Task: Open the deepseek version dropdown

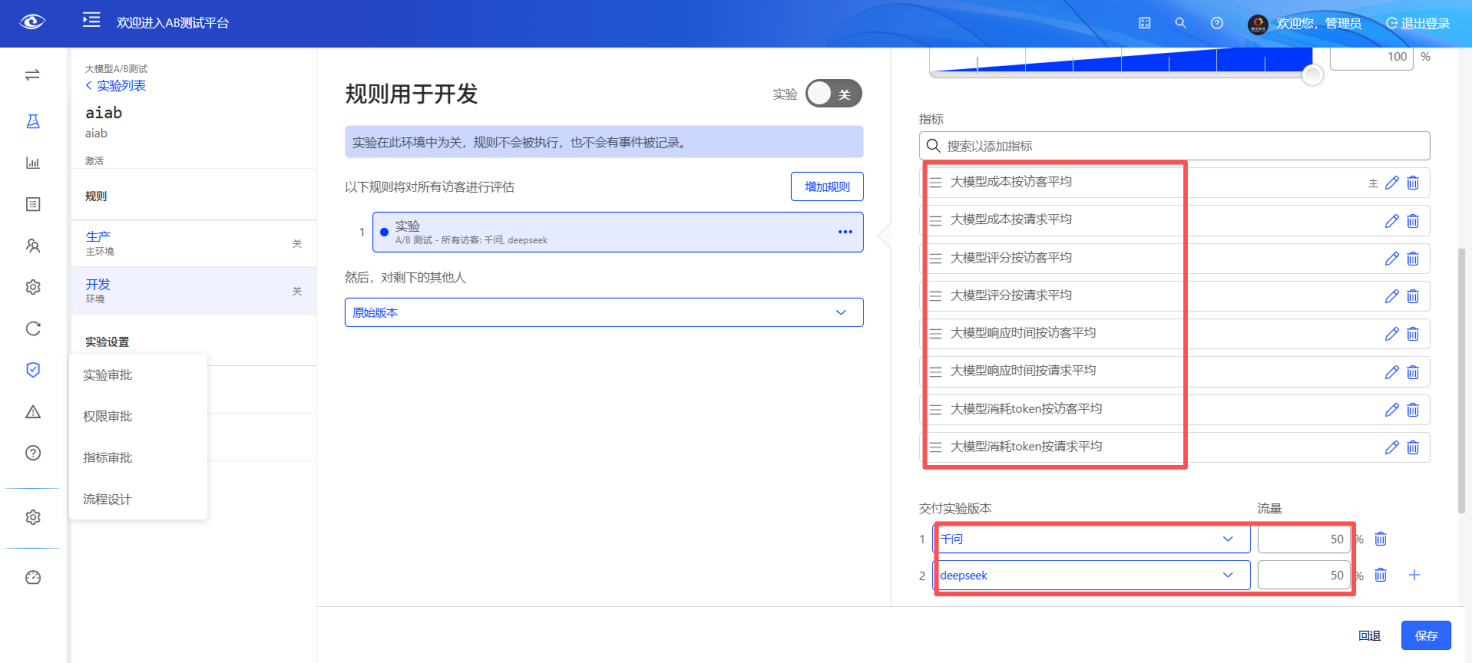Action: click(x=1092, y=574)
